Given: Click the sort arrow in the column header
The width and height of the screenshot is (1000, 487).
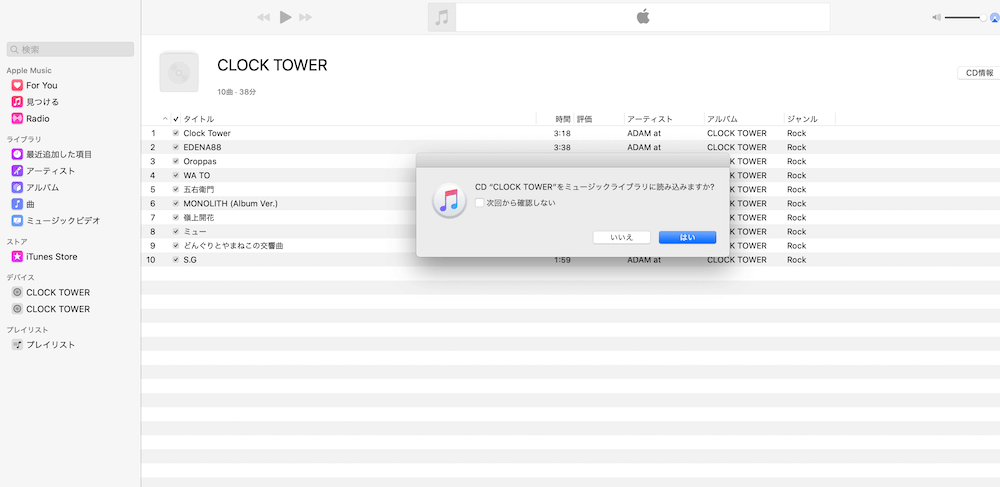Looking at the screenshot, I should tap(165, 119).
